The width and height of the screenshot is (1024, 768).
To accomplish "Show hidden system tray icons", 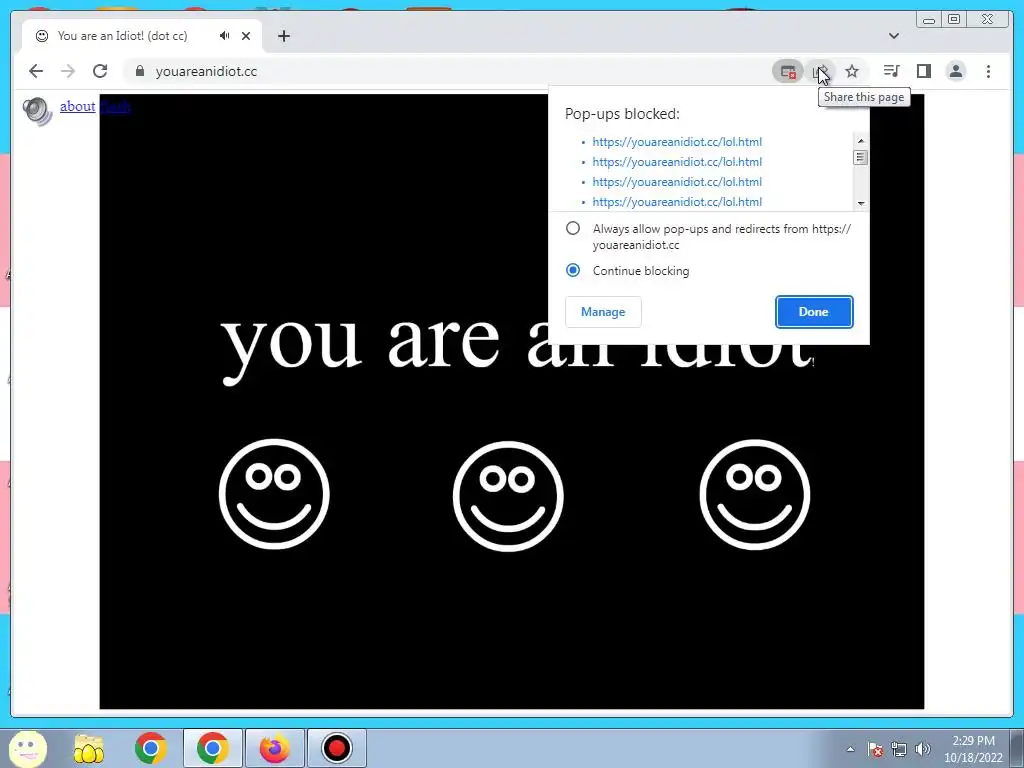I will click(x=850, y=750).
